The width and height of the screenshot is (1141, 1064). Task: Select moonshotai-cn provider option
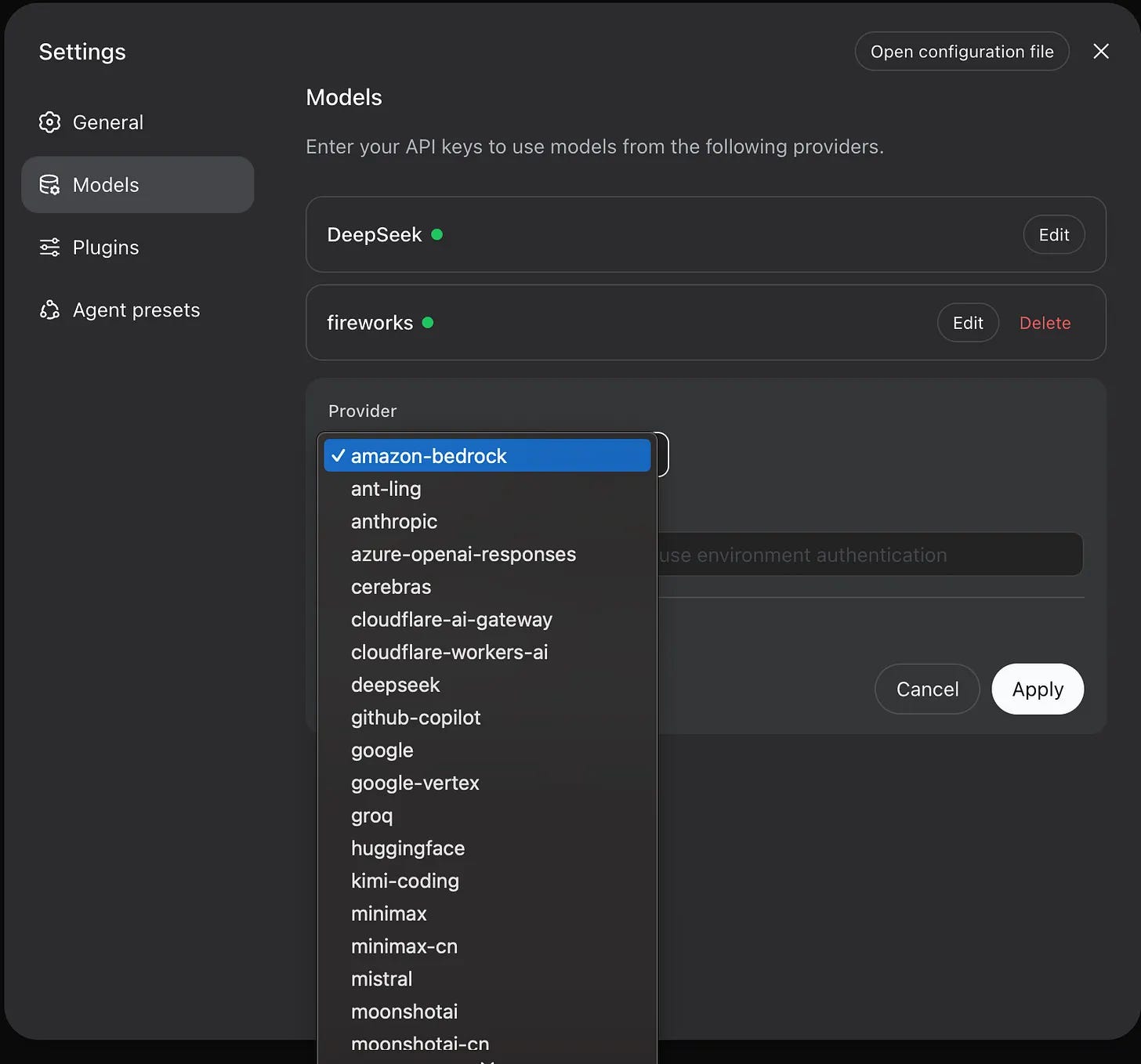487,1044
